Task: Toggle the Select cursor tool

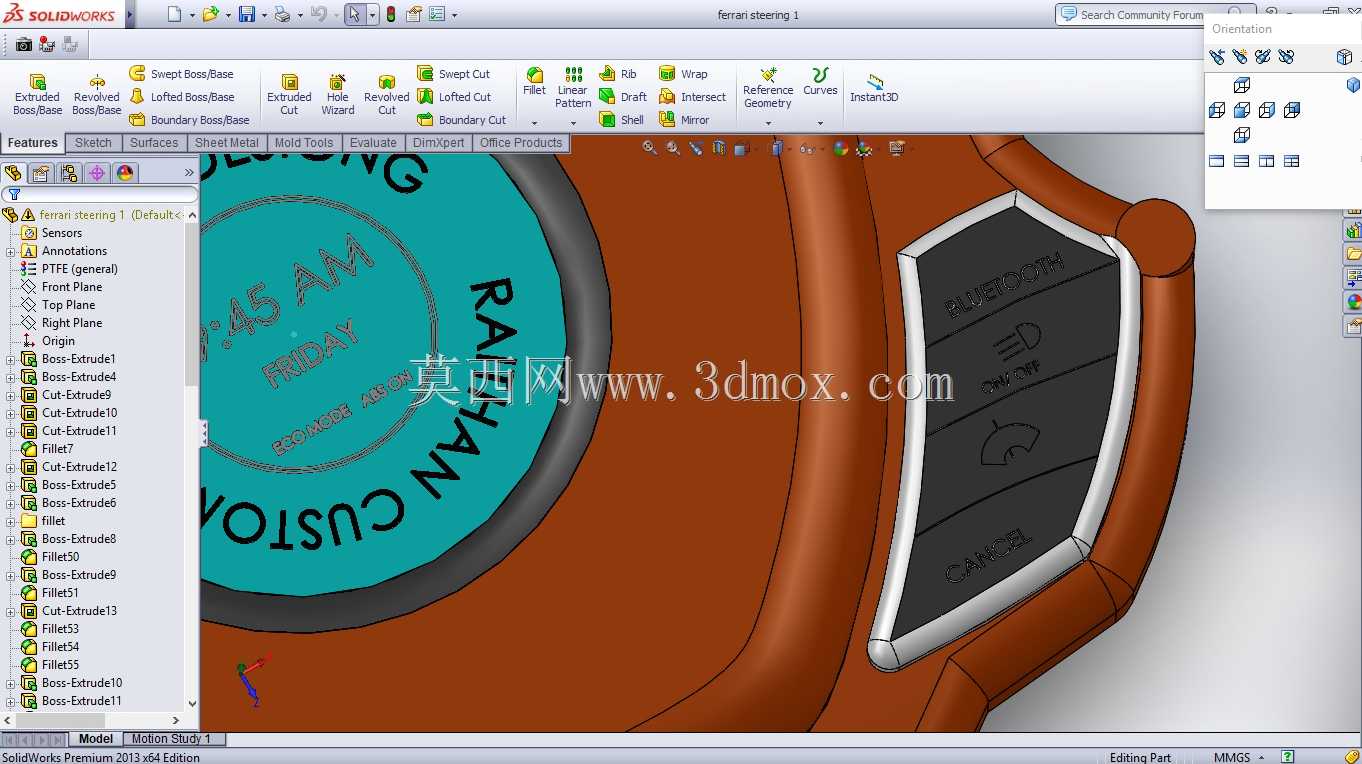Action: click(x=355, y=14)
